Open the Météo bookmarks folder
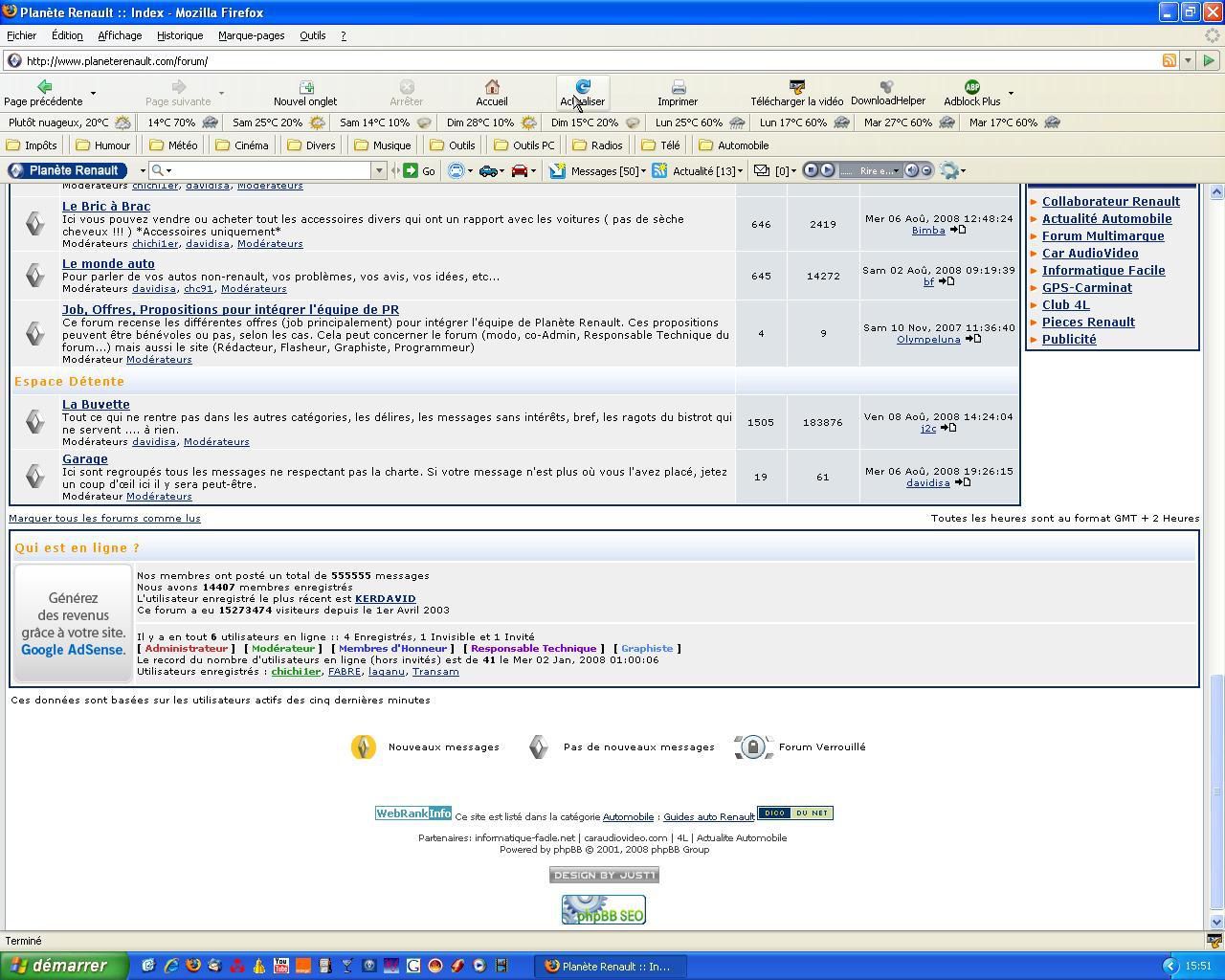The height and width of the screenshot is (980, 1225). coord(173,145)
